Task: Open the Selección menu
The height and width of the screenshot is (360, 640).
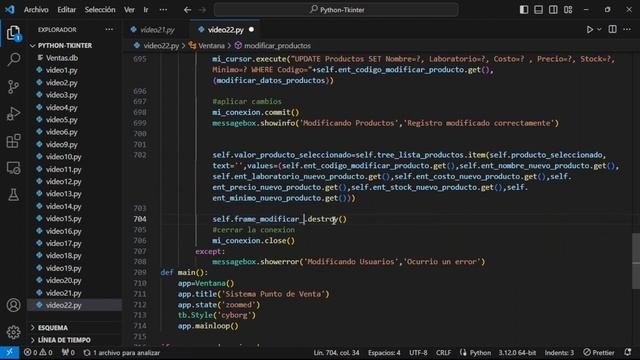Action: click(x=100, y=10)
